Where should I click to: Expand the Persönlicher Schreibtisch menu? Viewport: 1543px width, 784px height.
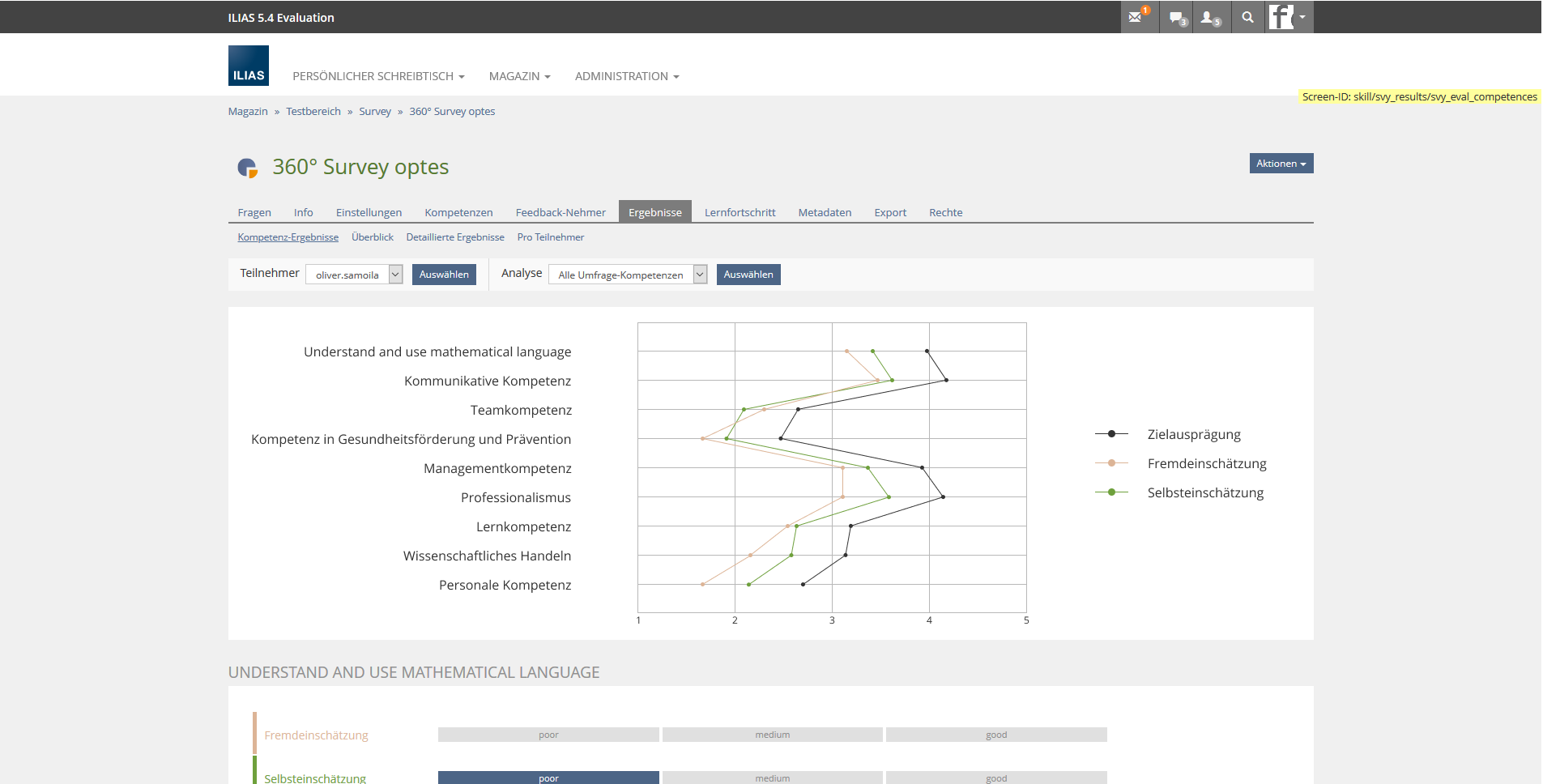378,76
